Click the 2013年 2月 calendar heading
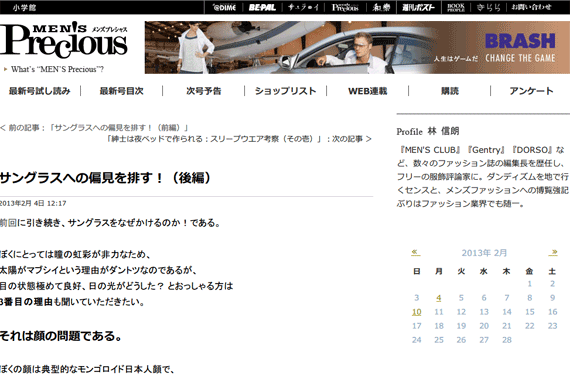Screen dimensions: 570x379 point(484,253)
